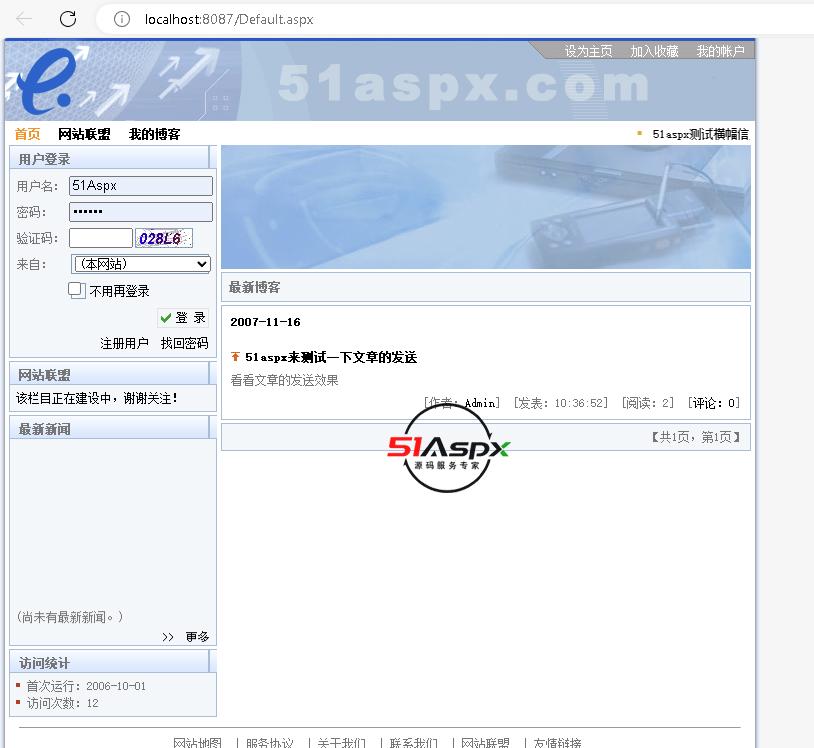This screenshot has height=748, width=814.
Task: Reload the page with refresh icon
Action: 67,19
